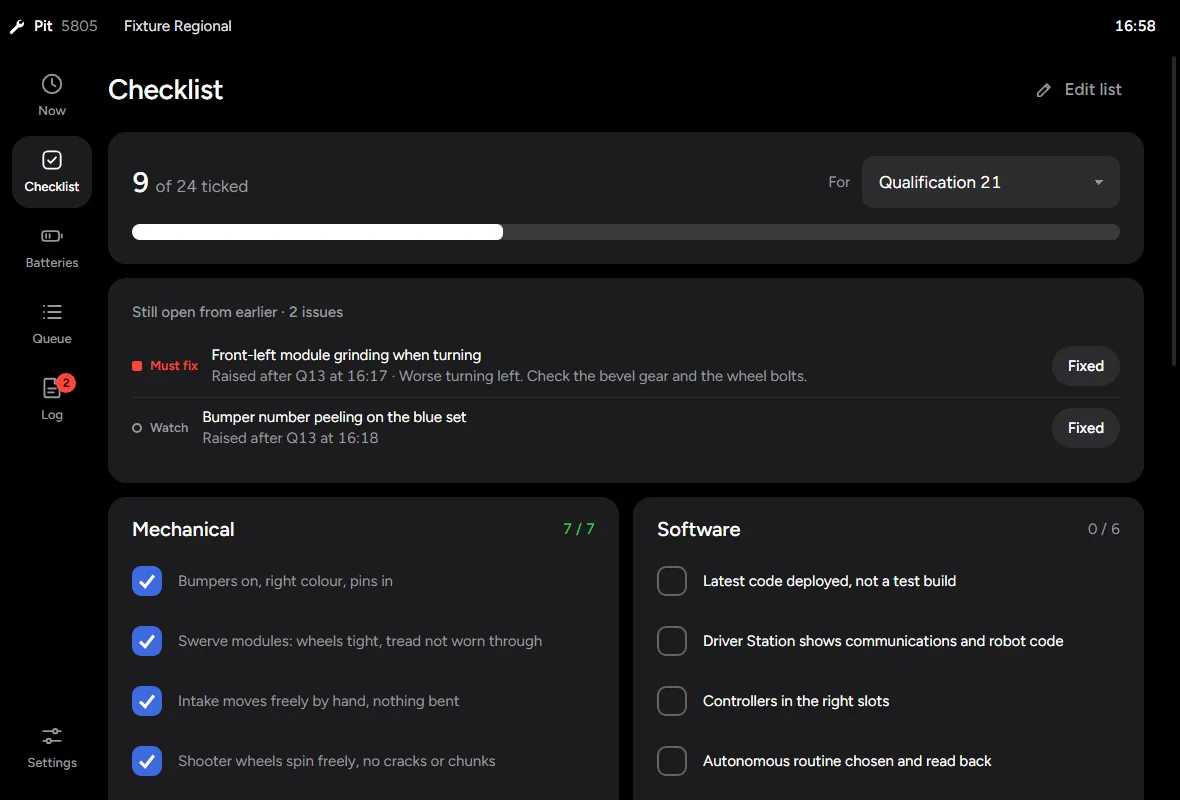Screen dimensions: 1180x800
Task: Click Front-left module grinding when turning title
Action: click(346, 355)
